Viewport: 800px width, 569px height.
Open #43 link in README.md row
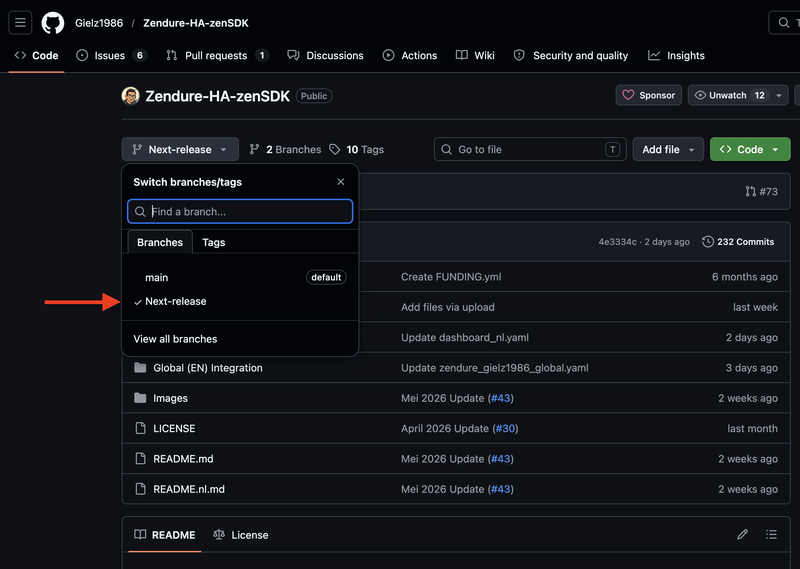coord(501,459)
